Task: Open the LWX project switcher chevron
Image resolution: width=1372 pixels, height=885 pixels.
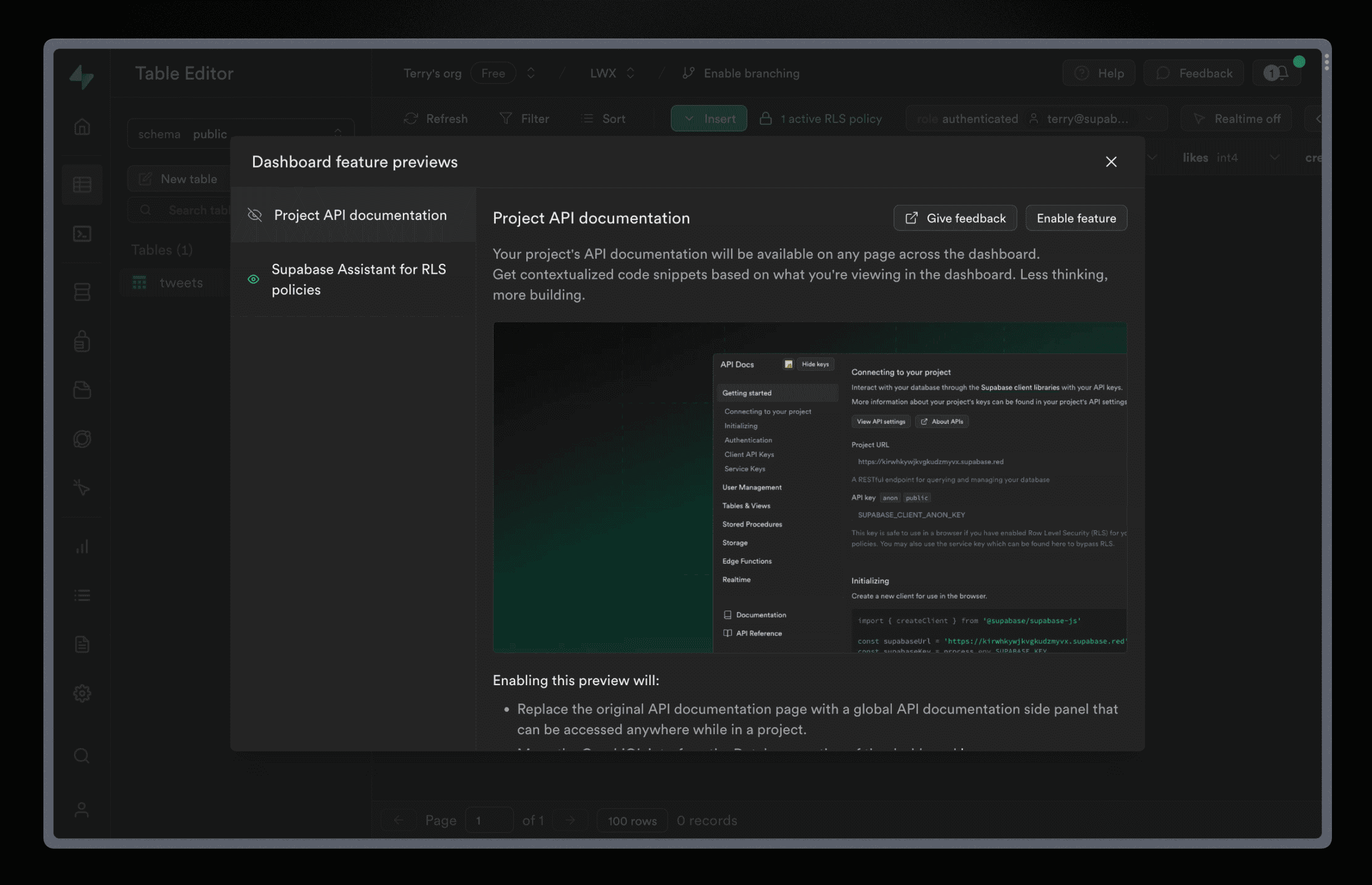Action: point(630,73)
